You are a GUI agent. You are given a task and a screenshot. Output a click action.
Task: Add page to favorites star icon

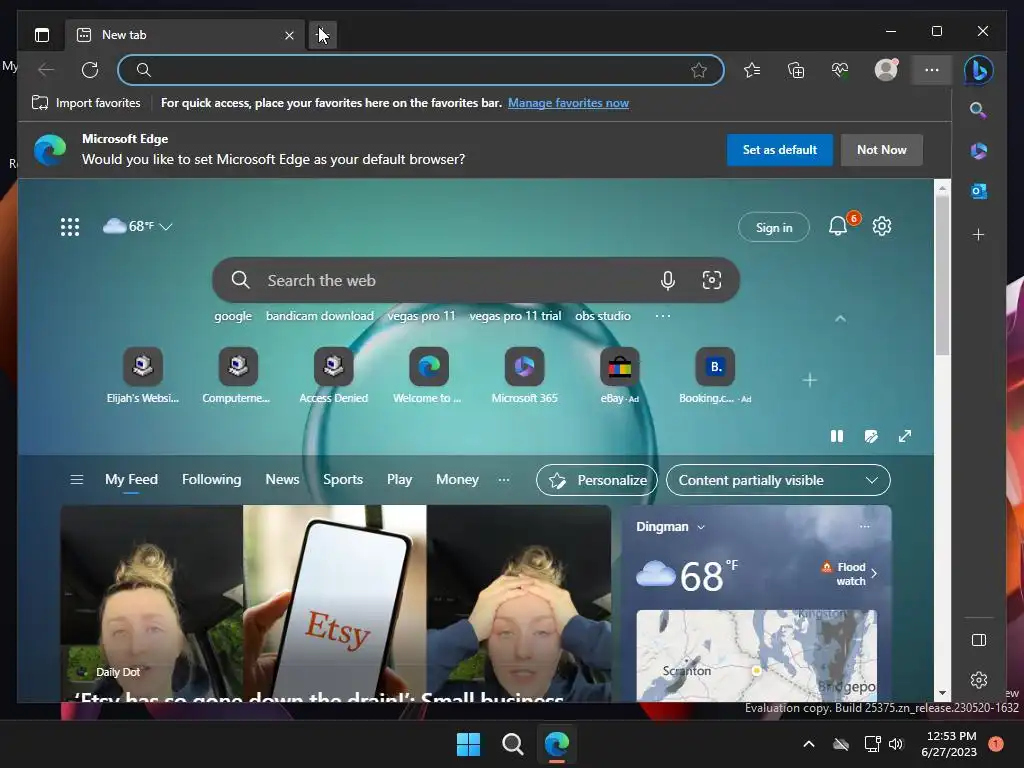click(x=699, y=70)
